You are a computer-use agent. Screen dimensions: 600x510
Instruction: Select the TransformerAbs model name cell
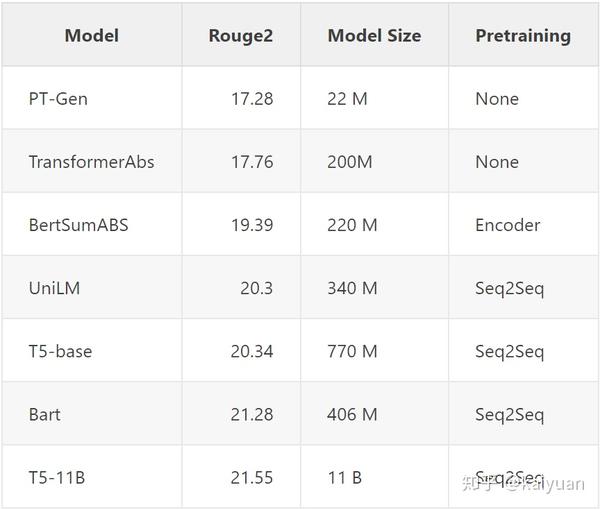click(91, 162)
